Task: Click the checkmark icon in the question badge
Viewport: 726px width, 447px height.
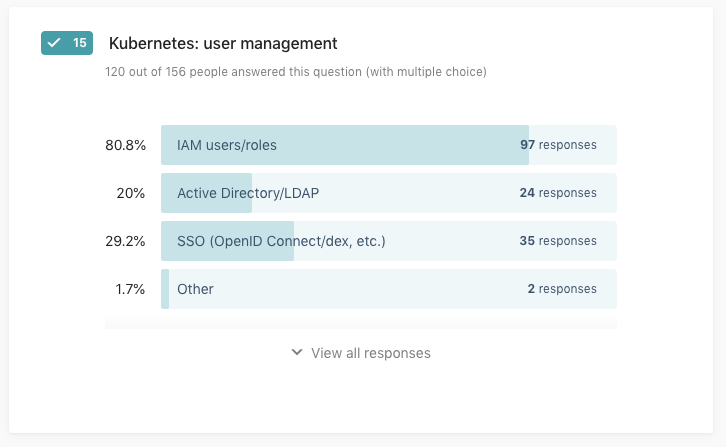Action: pos(55,43)
